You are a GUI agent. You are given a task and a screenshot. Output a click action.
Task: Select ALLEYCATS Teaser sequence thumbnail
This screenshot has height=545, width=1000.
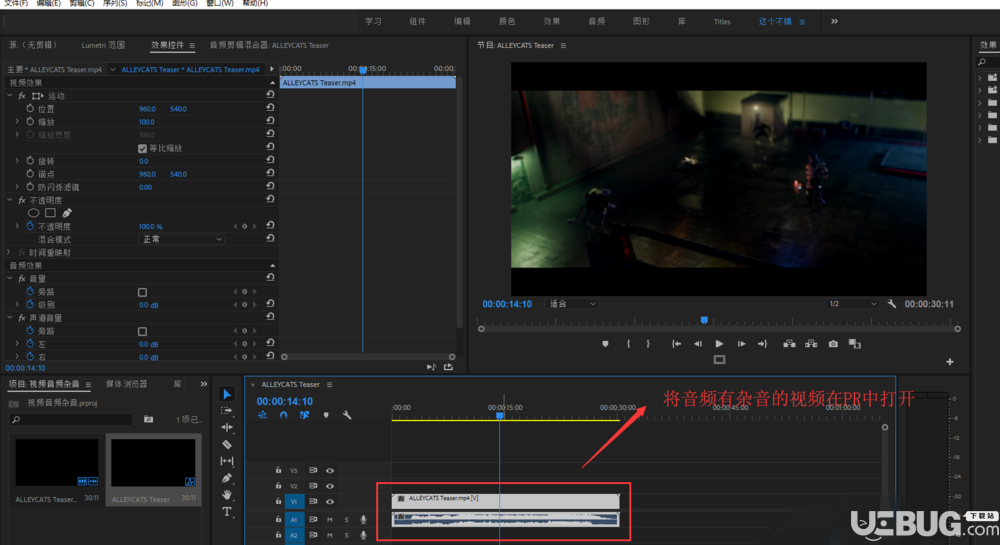[153, 463]
